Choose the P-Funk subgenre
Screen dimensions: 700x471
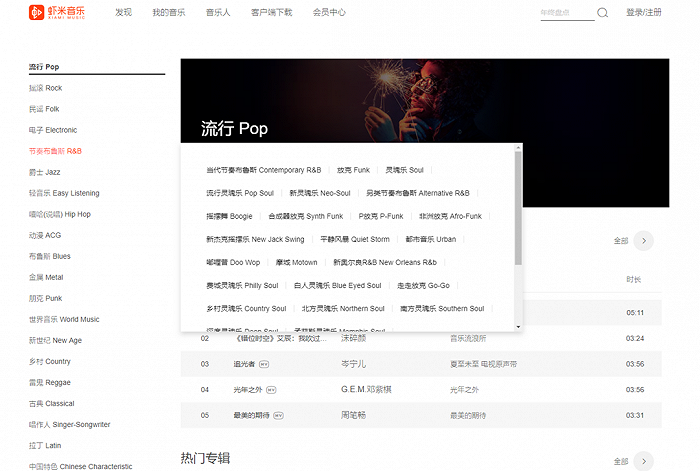point(381,216)
